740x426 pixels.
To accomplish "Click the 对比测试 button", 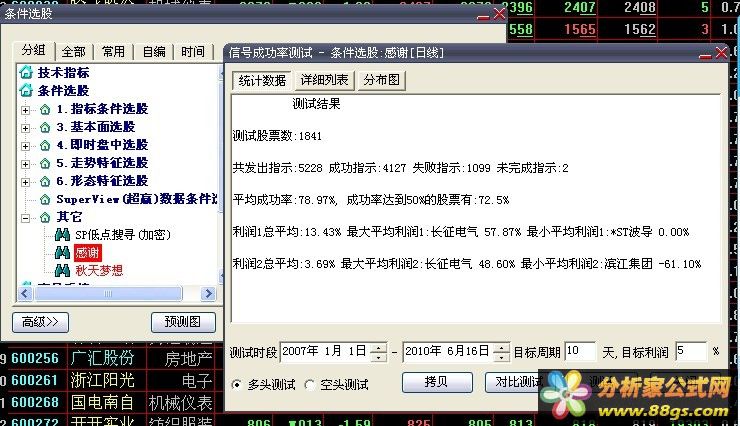I will click(518, 382).
